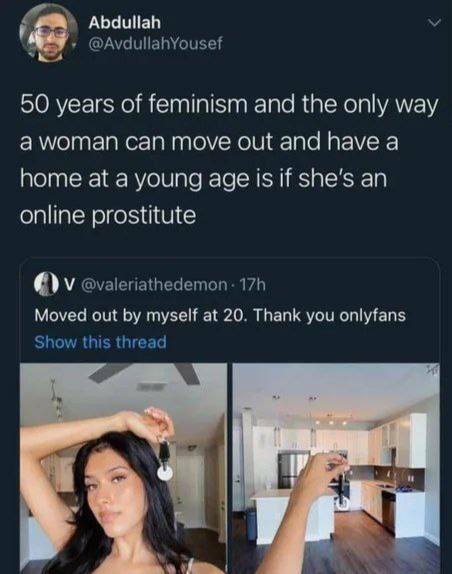The height and width of the screenshot is (574, 452).
Task: Click the 'Thank you onlyfans' text
Action: pyautogui.click(x=329, y=315)
